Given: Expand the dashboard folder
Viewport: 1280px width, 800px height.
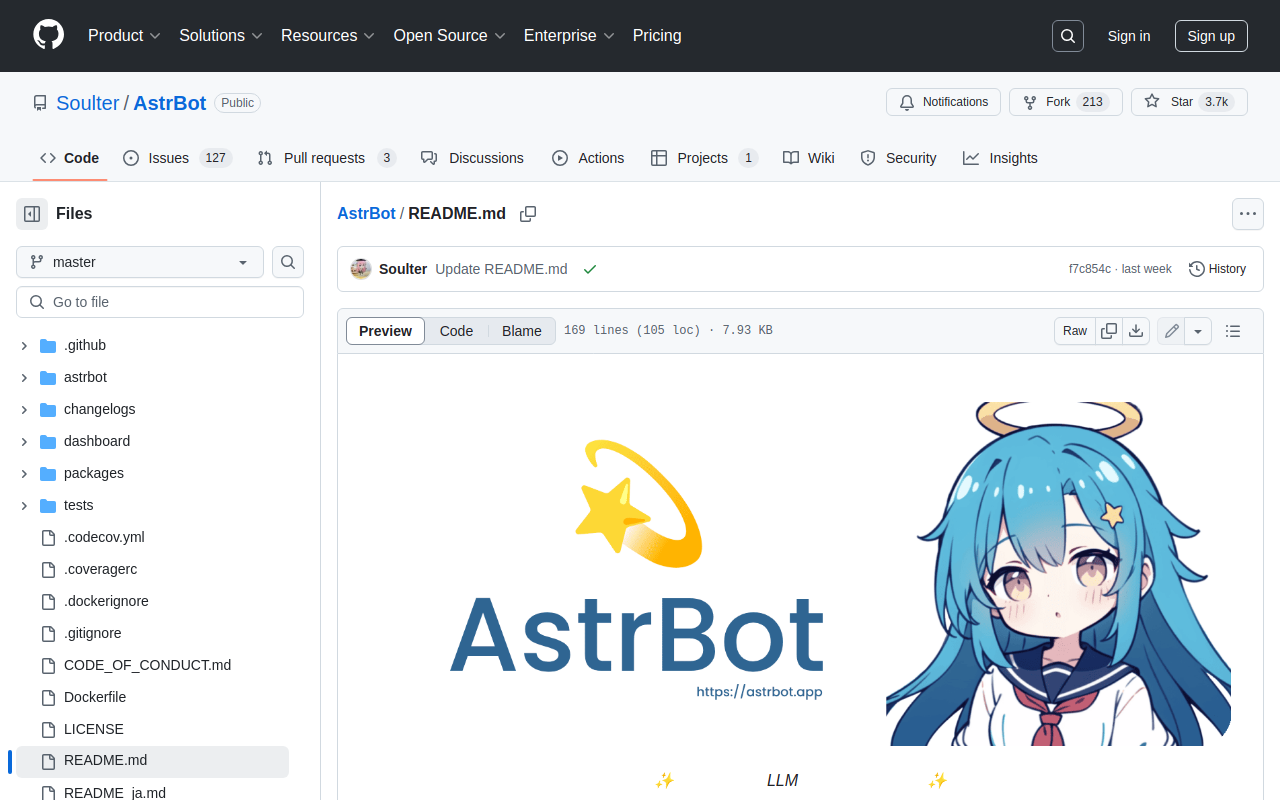Looking at the screenshot, I should (x=24, y=442).
